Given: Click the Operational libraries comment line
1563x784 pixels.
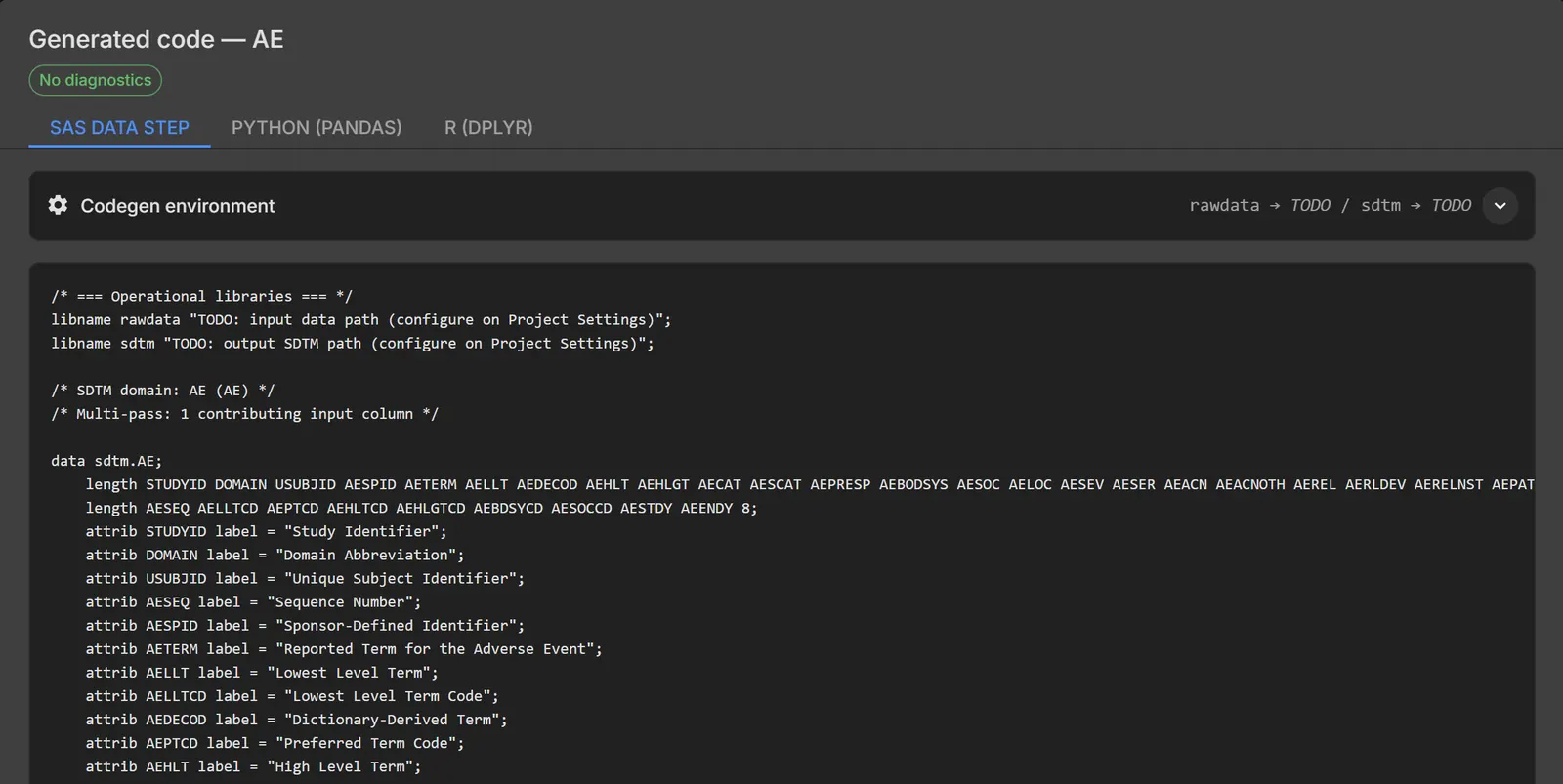Looking at the screenshot, I should coord(201,296).
